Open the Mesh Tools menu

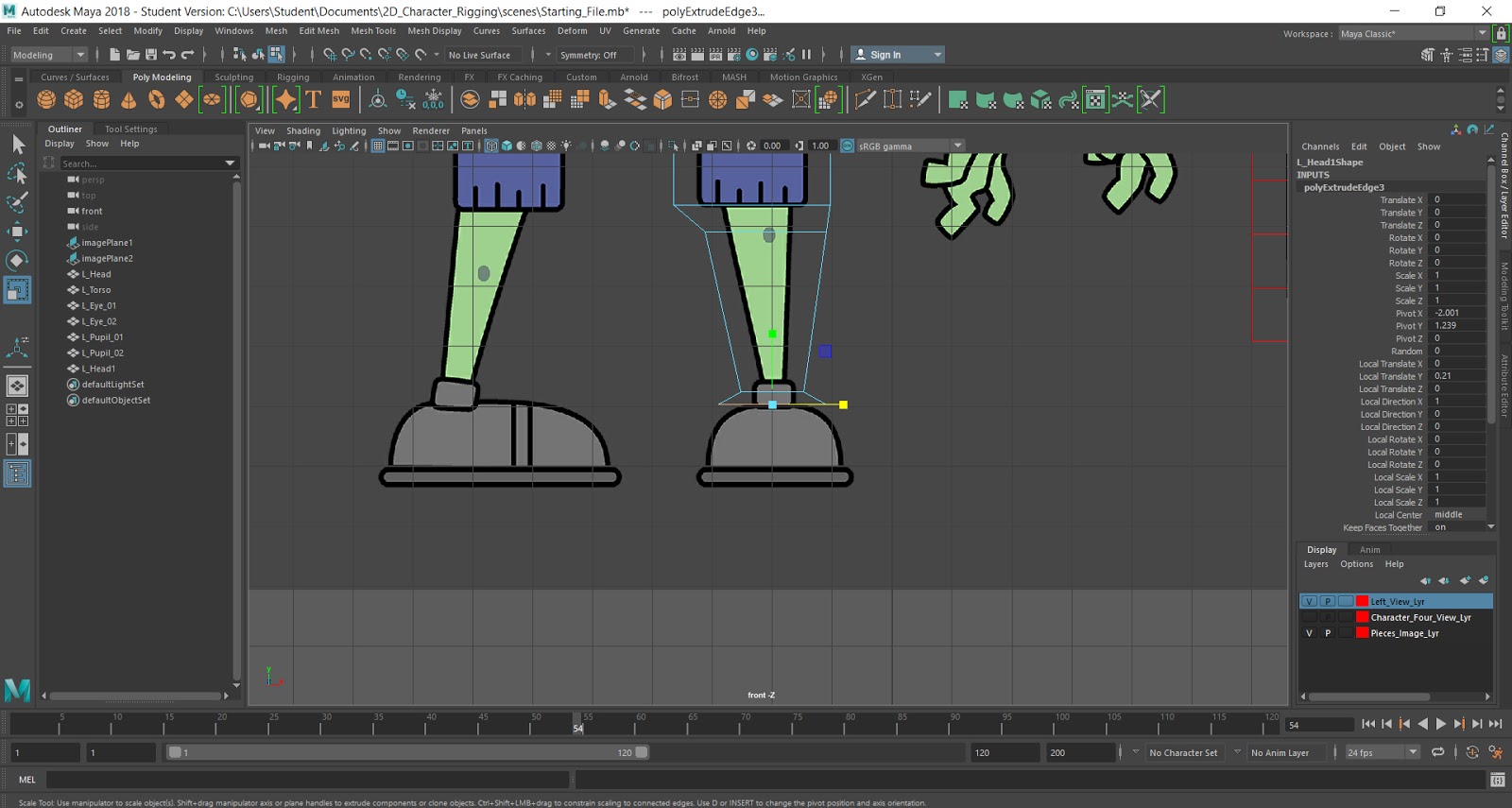tap(373, 30)
